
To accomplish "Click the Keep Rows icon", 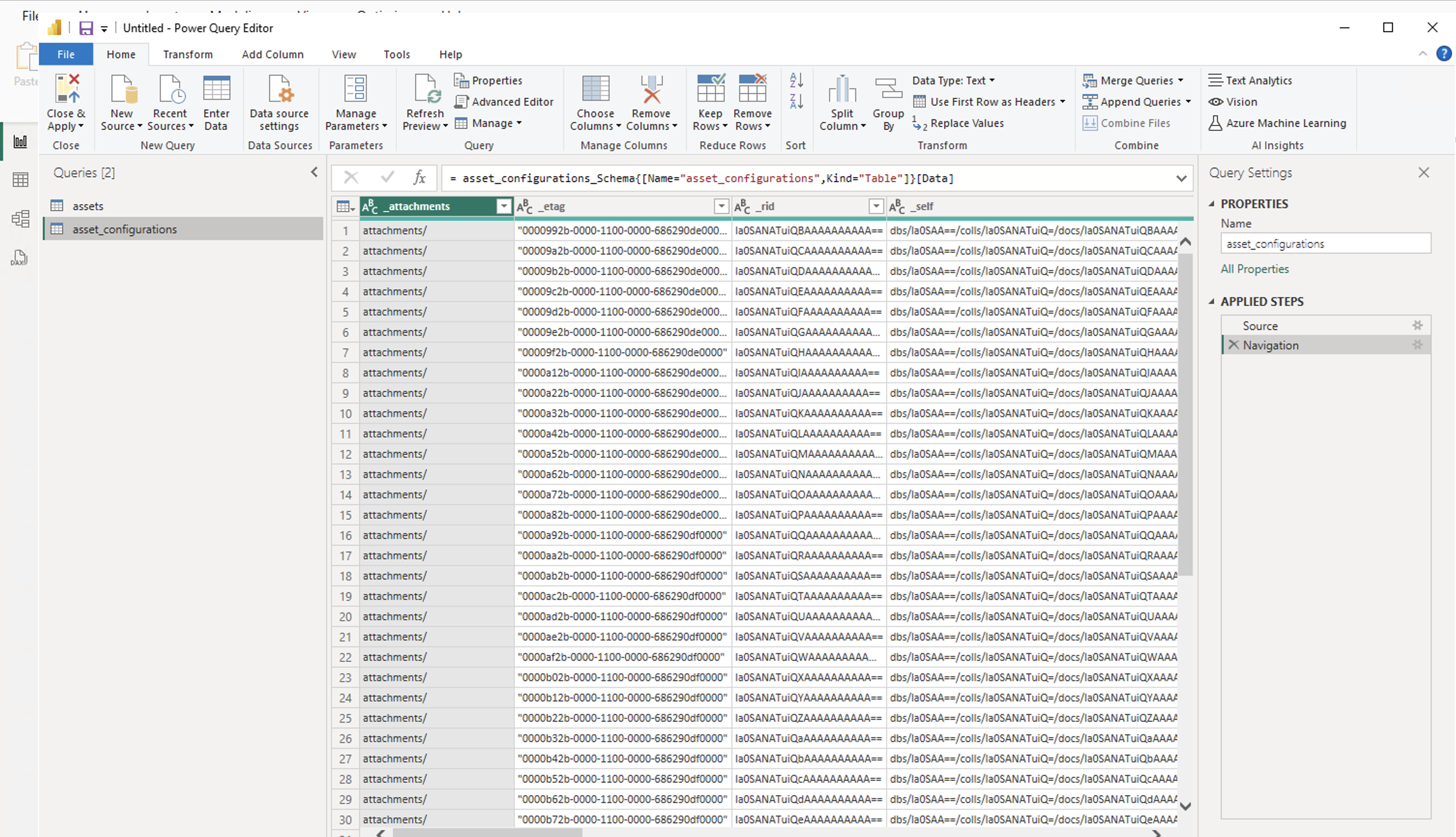I will click(x=711, y=89).
